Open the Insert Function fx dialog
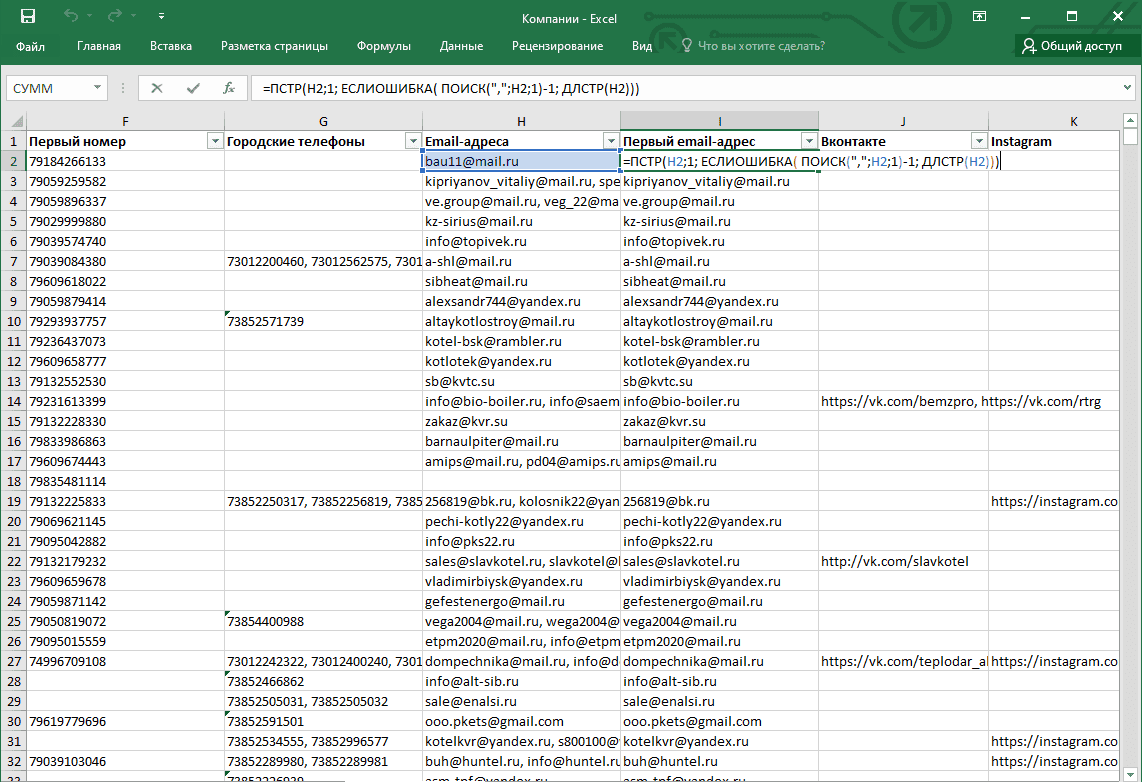Viewport: 1142px width, 782px height. pyautogui.click(x=229, y=88)
